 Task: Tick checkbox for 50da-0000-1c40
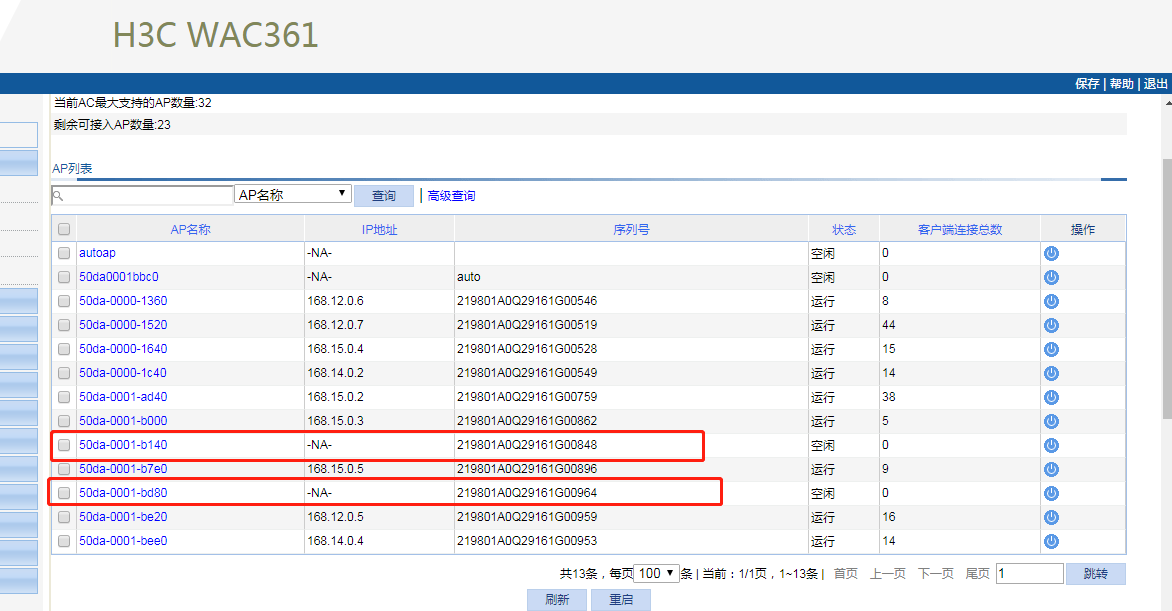[x=64, y=373]
